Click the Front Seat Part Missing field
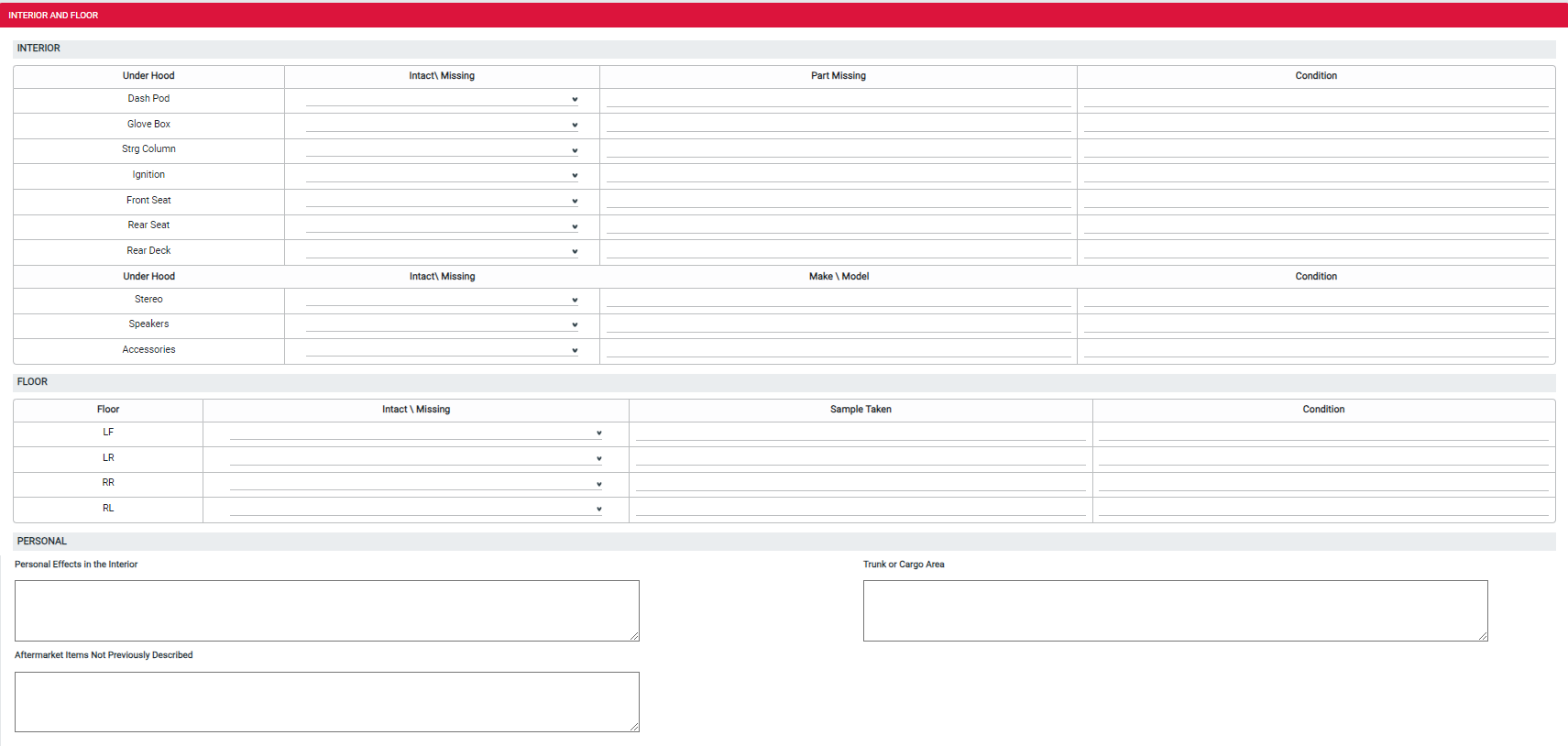 click(839, 201)
